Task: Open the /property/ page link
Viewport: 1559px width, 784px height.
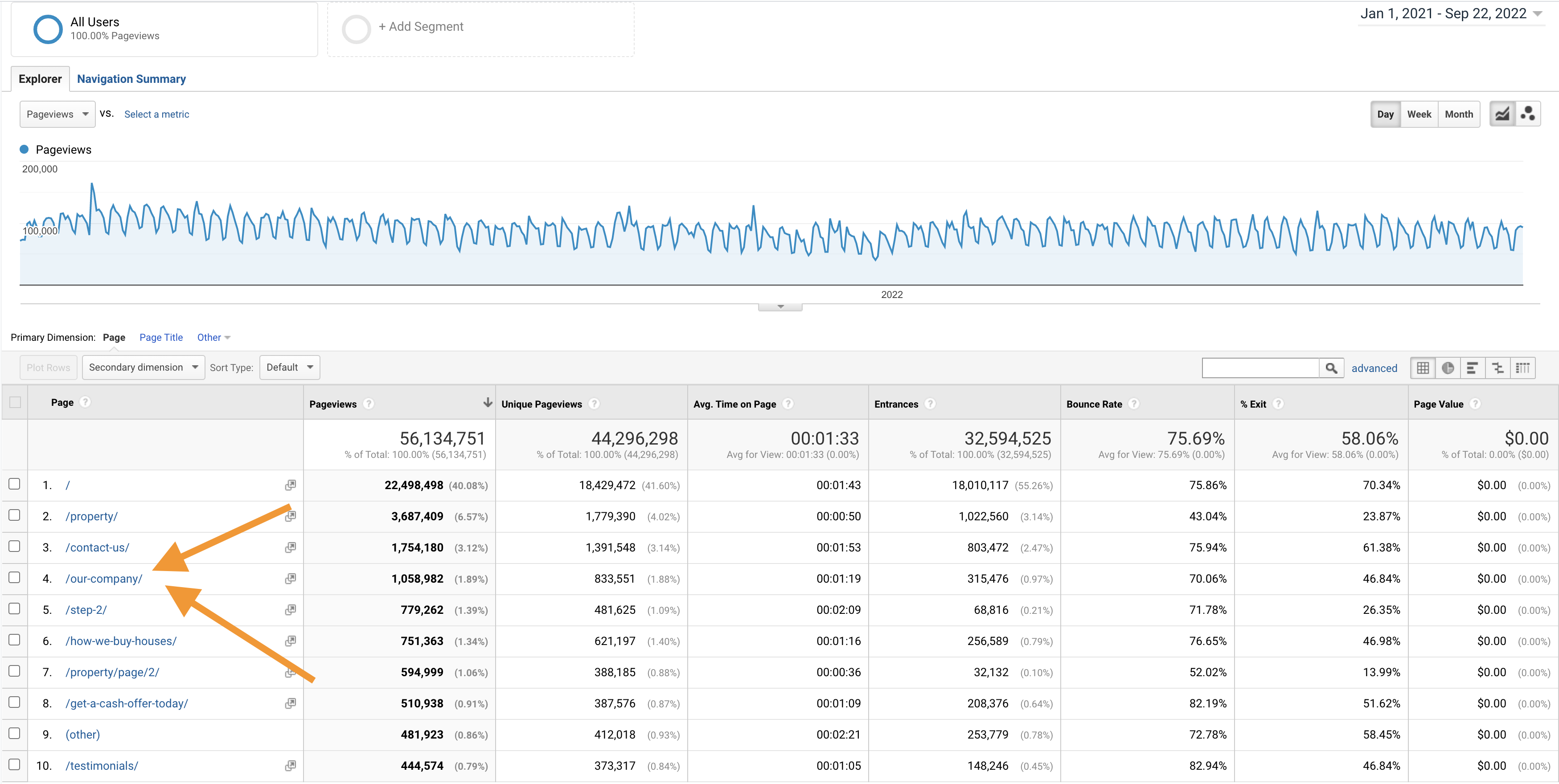Action: tap(91, 517)
